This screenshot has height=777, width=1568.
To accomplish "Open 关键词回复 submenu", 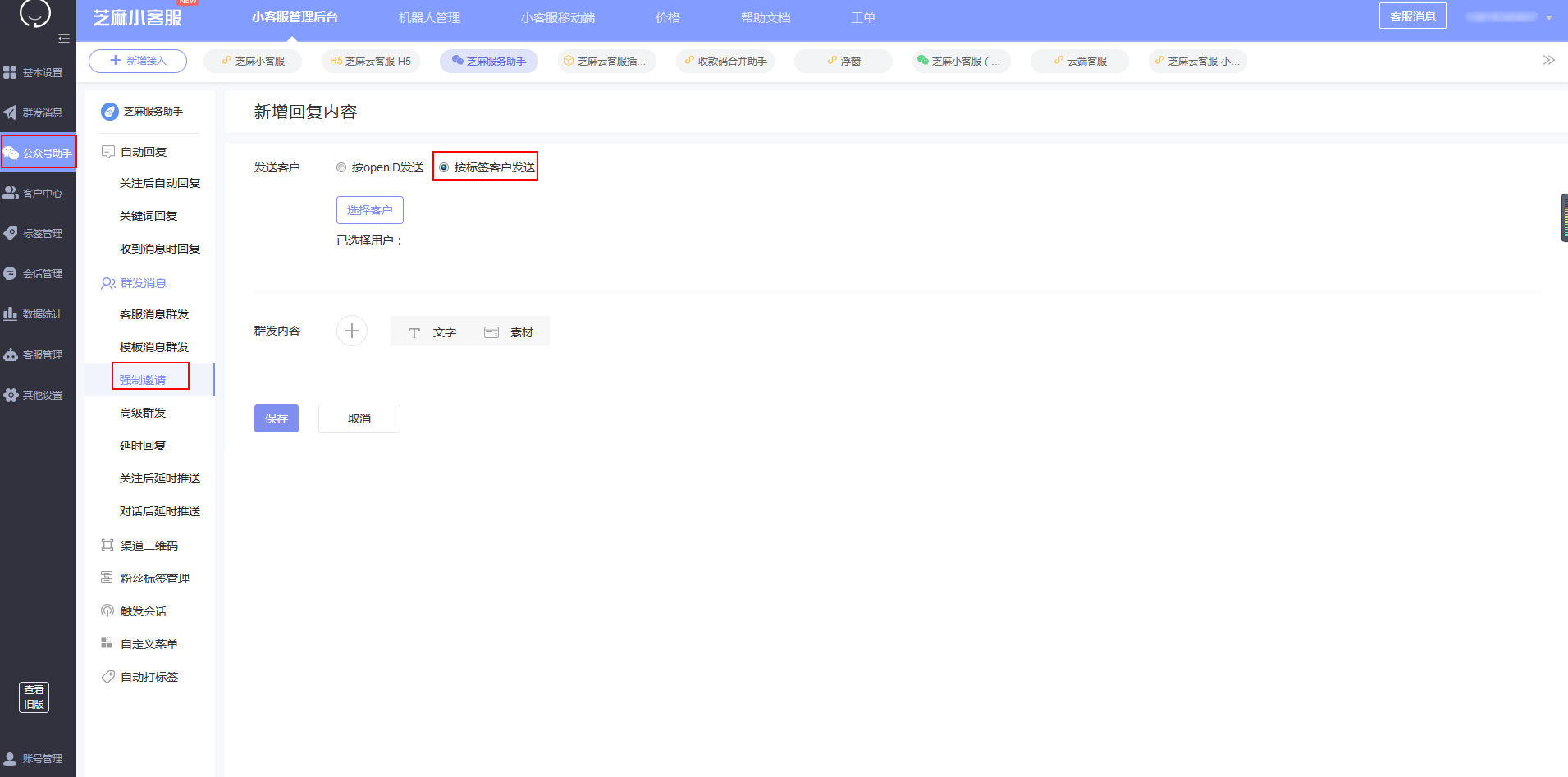I will pos(149,216).
